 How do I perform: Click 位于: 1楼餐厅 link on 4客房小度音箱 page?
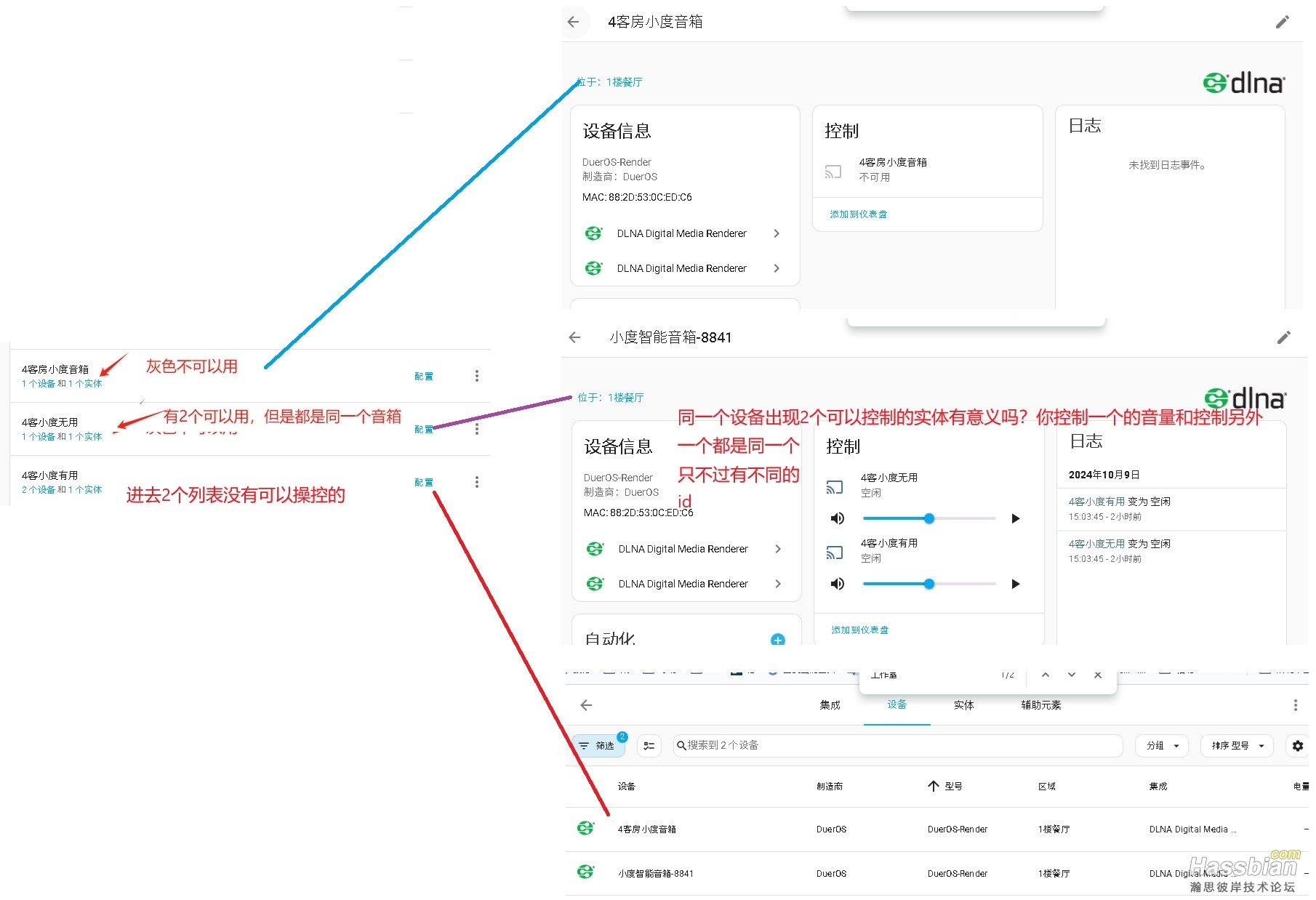[609, 82]
